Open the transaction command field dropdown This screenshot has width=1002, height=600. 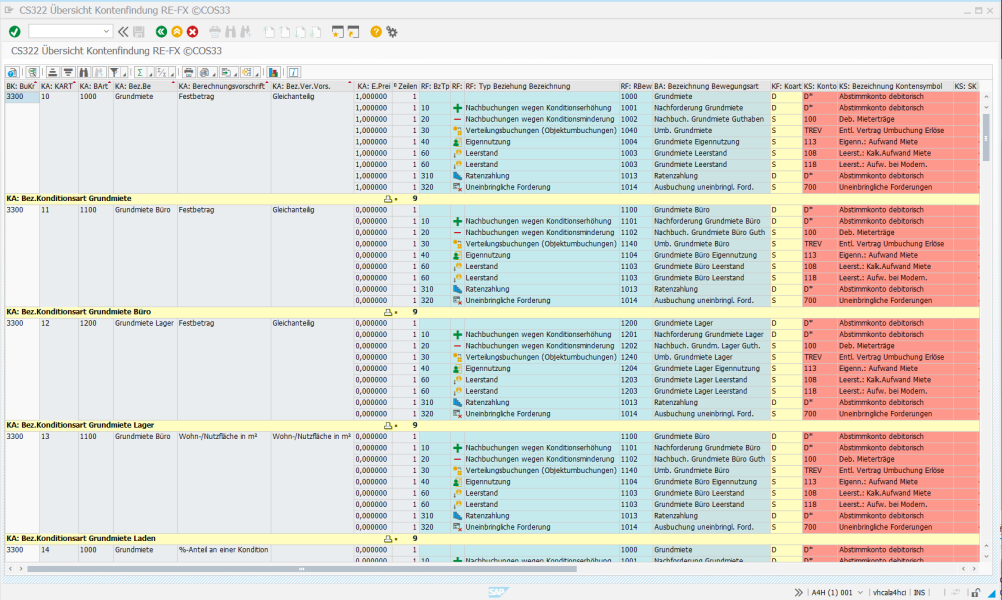coord(106,31)
